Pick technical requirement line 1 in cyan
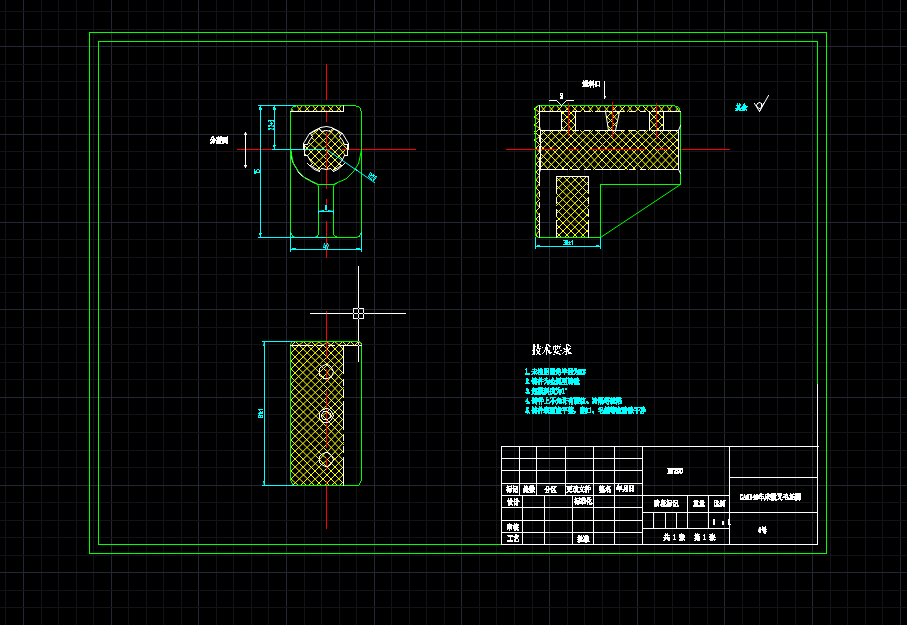This screenshot has height=625, width=907. pos(555,372)
